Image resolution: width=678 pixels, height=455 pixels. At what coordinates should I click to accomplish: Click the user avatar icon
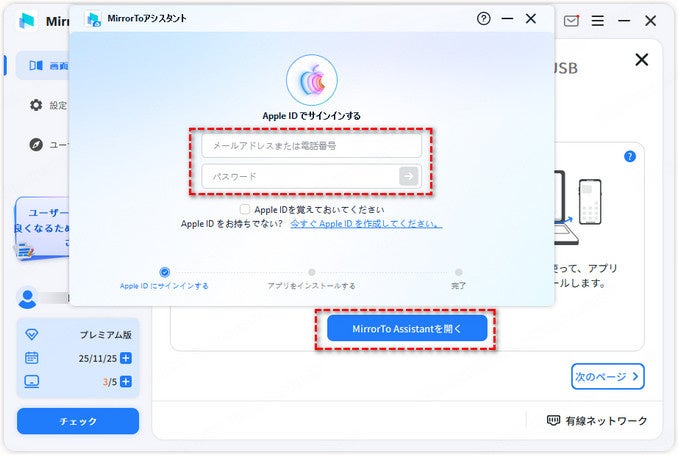(x=27, y=298)
